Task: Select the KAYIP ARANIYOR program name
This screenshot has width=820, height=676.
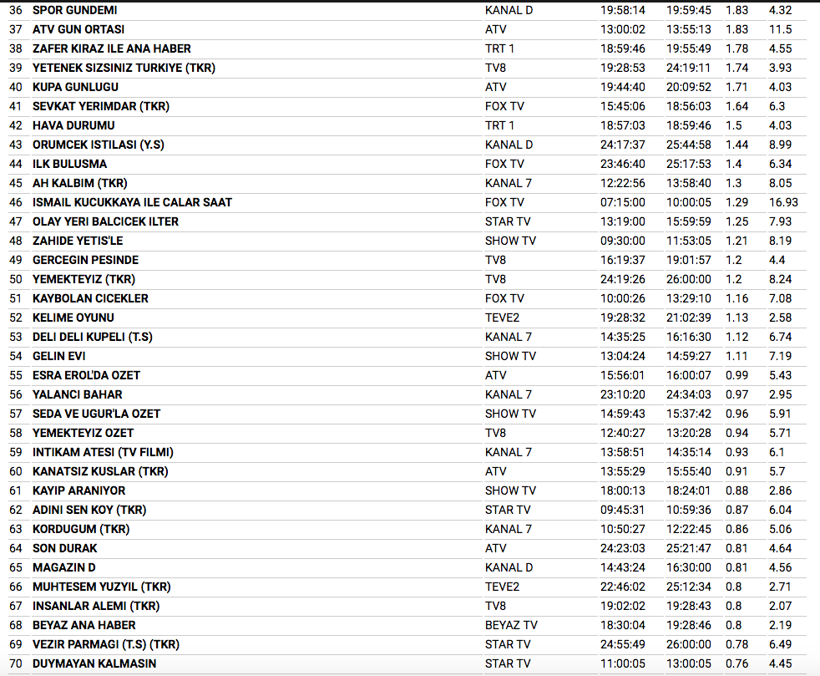Action: pos(79,491)
